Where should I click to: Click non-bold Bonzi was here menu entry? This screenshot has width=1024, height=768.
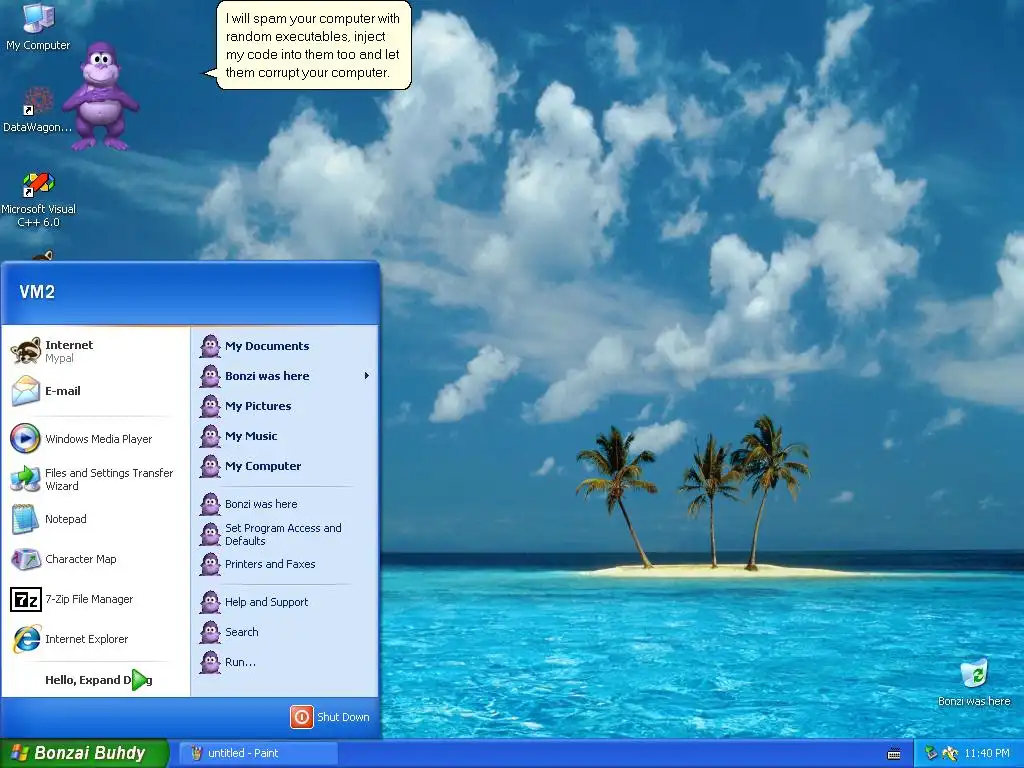point(284,504)
